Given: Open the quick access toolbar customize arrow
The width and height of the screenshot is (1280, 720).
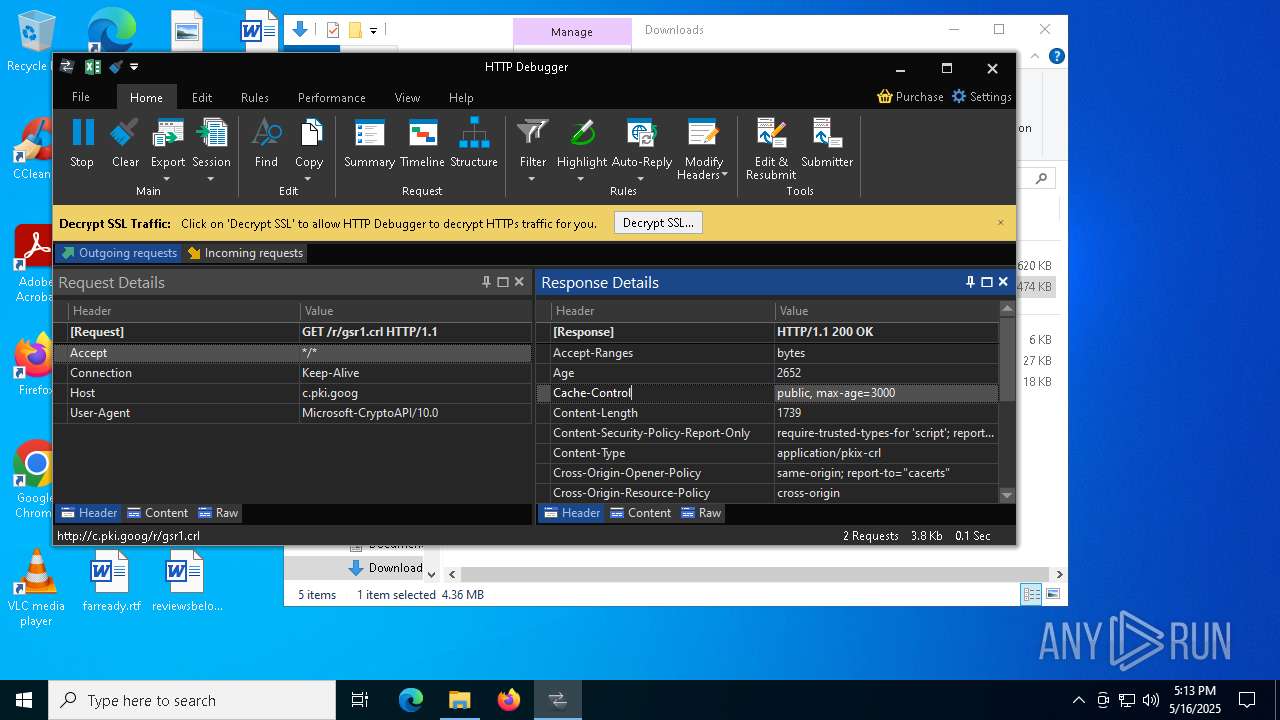Looking at the screenshot, I should tap(134, 67).
